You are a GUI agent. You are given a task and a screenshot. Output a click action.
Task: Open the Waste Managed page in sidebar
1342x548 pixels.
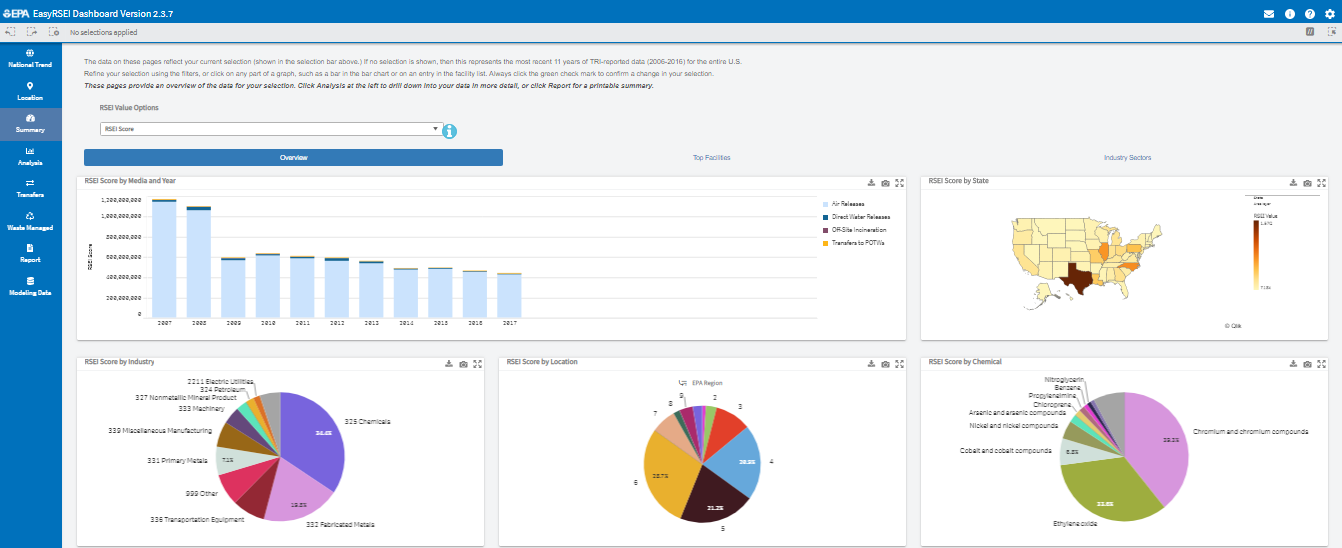[x=30, y=221]
